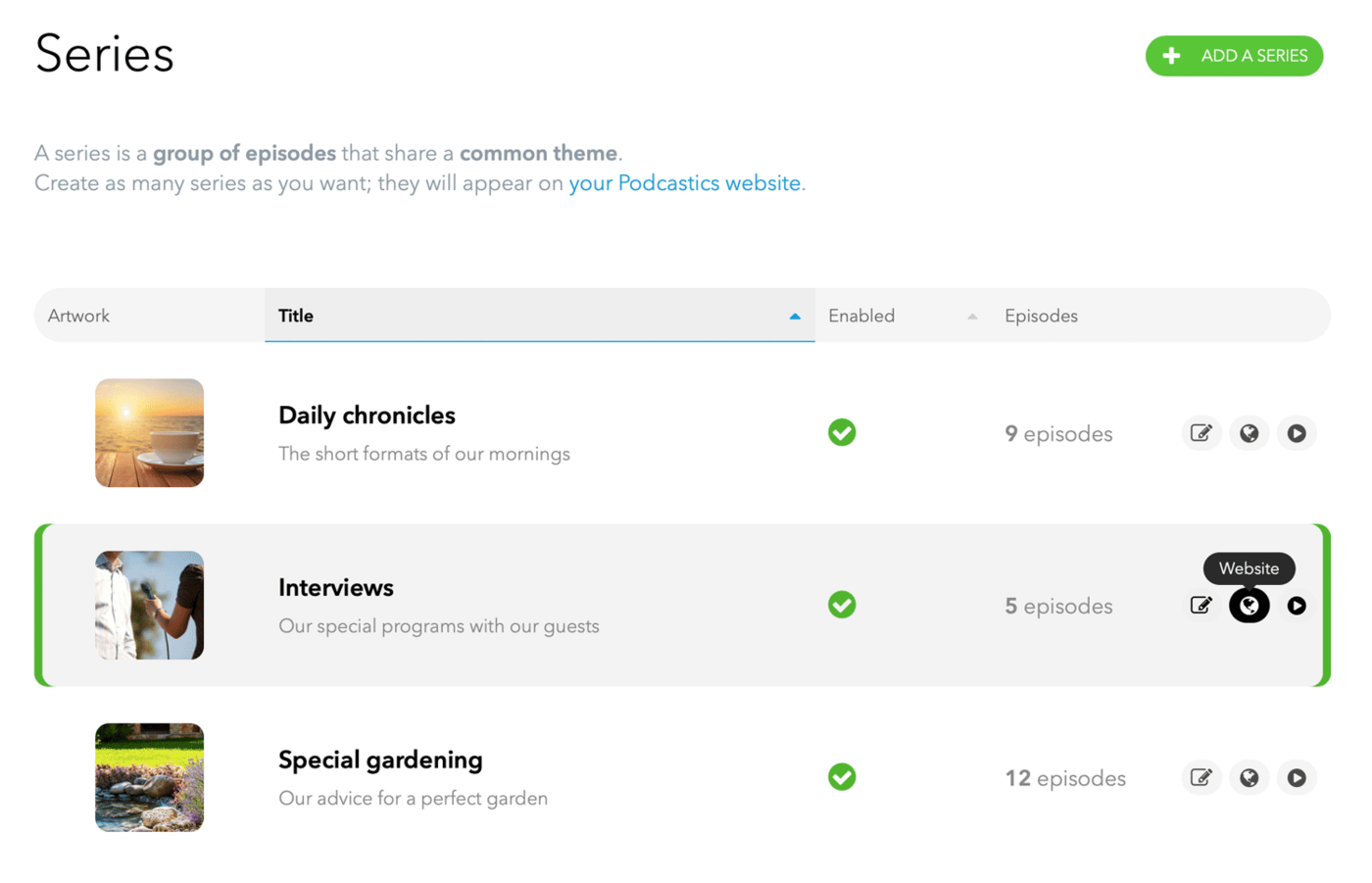
Task: Toggle enabled checkmark for Daily chronicles
Action: (842, 432)
